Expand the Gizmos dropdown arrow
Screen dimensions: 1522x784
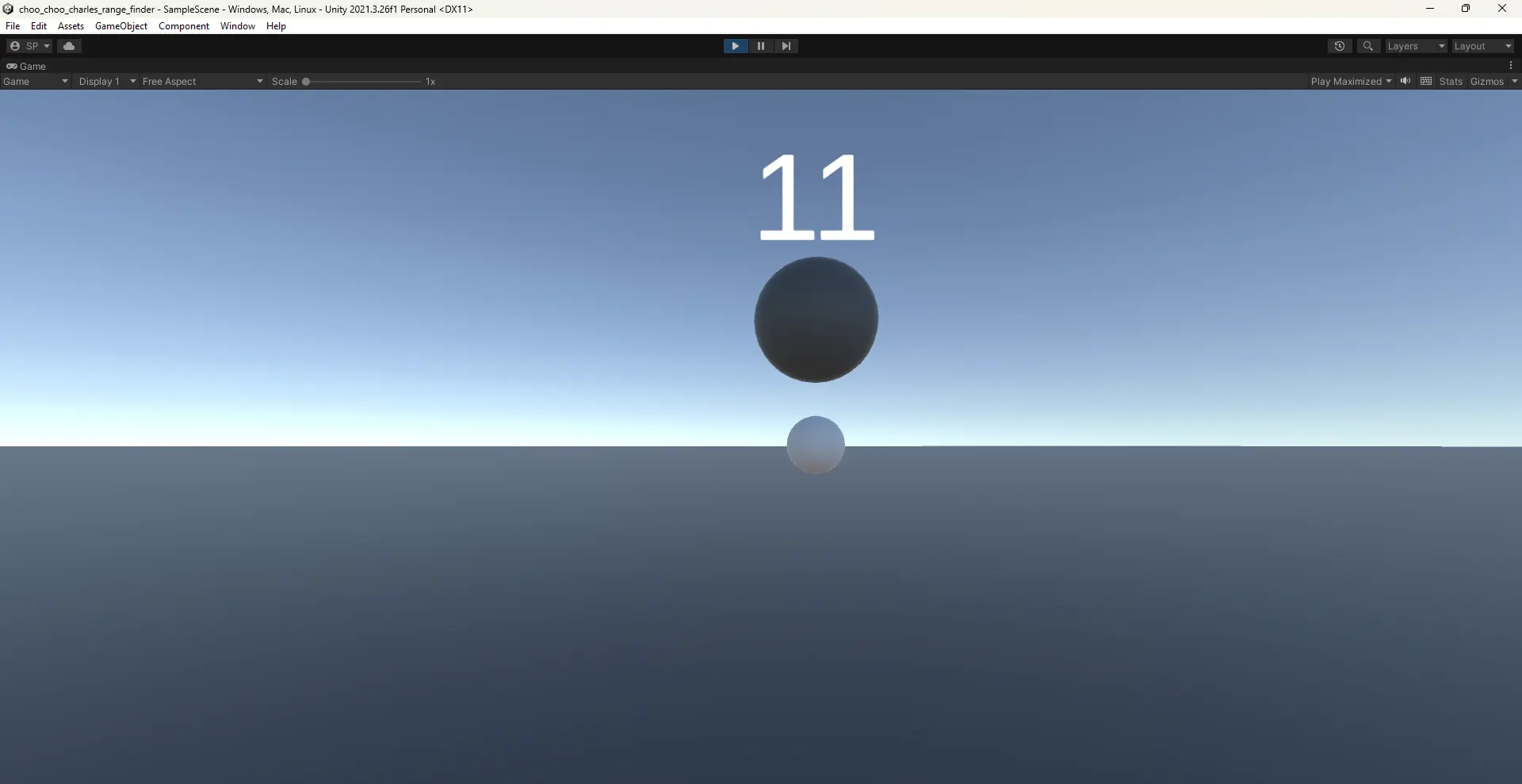tap(1514, 82)
